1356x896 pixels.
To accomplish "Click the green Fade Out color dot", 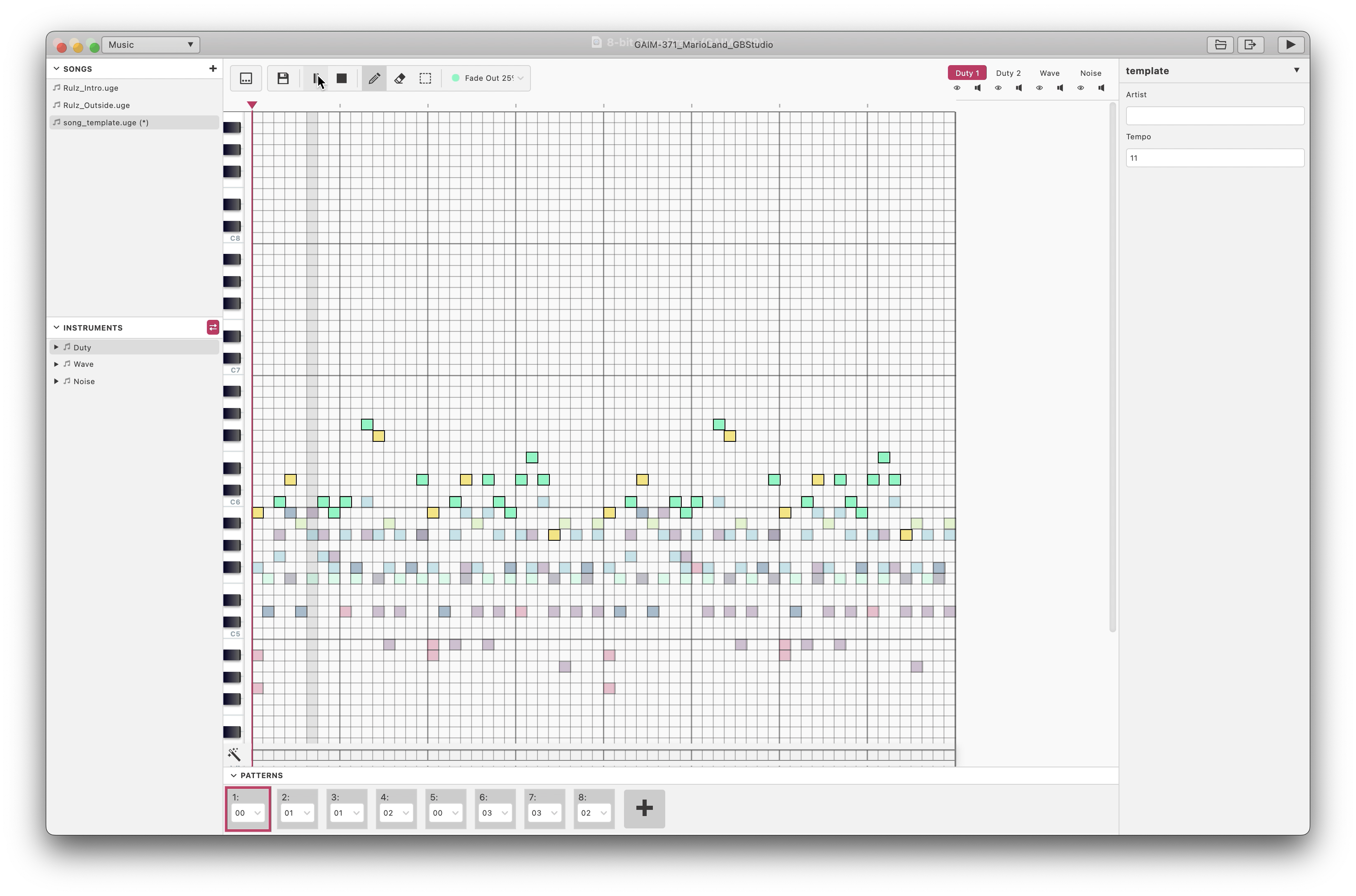I will pos(455,78).
